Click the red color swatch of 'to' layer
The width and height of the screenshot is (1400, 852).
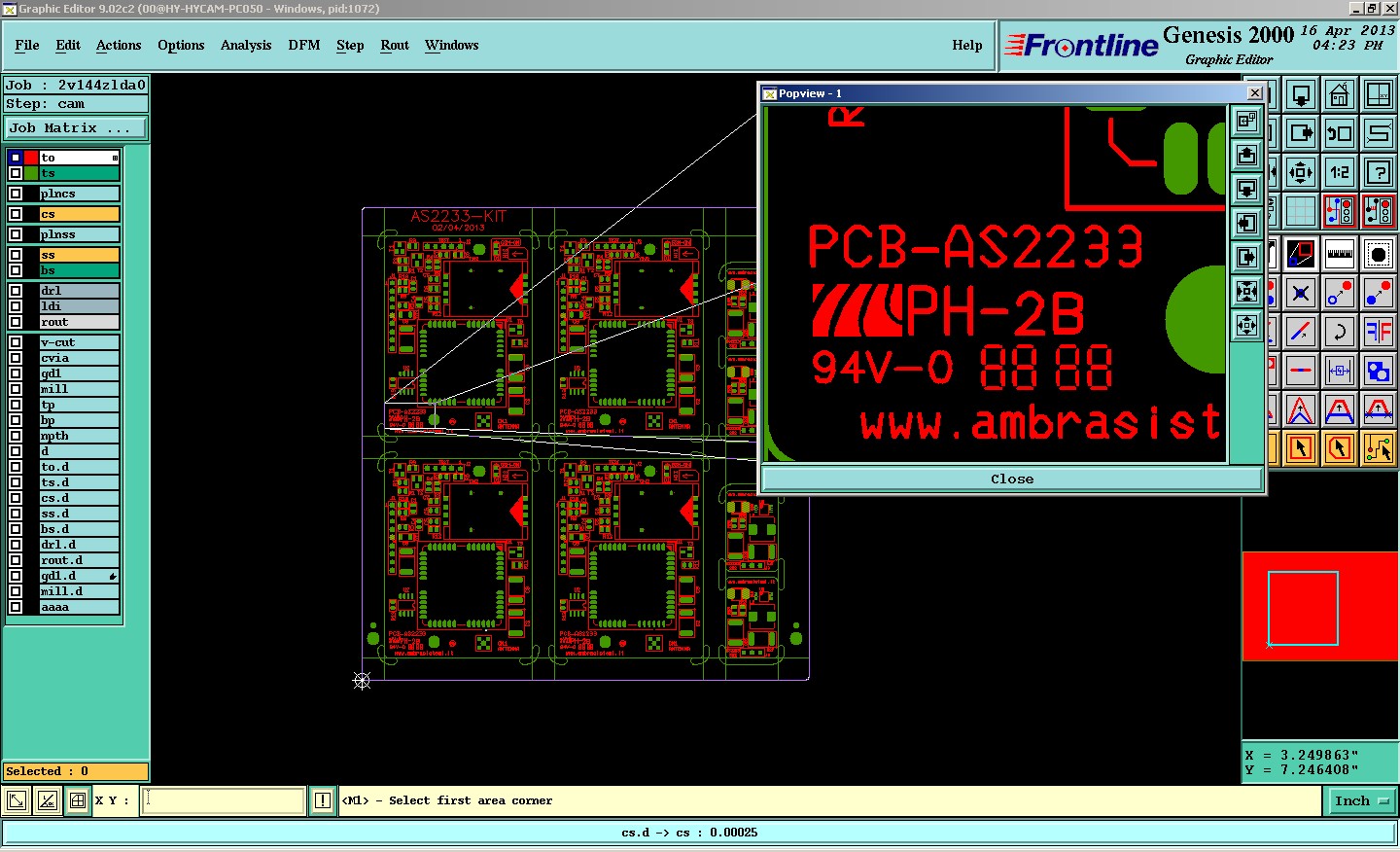click(x=31, y=158)
